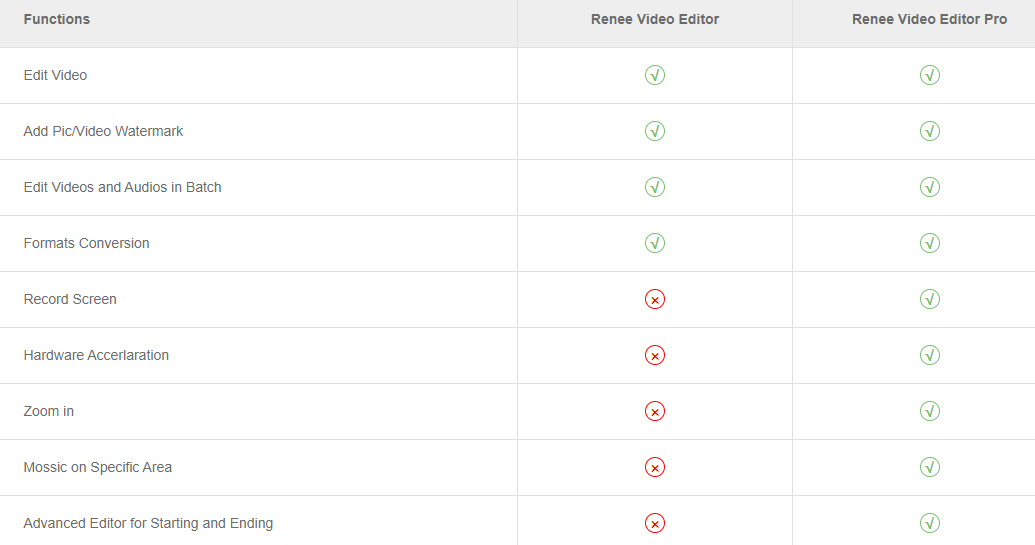Click Pro check for Add Pic/Video Watermark
1035x545 pixels.
[x=929, y=131]
